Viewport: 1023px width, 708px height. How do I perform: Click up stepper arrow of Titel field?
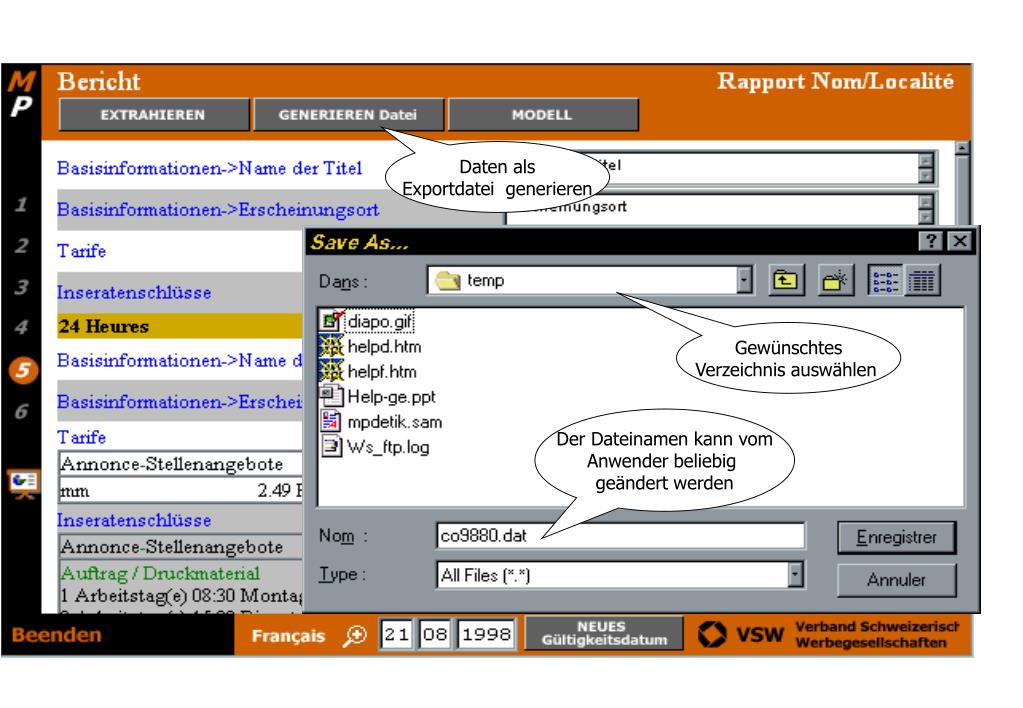tap(926, 160)
